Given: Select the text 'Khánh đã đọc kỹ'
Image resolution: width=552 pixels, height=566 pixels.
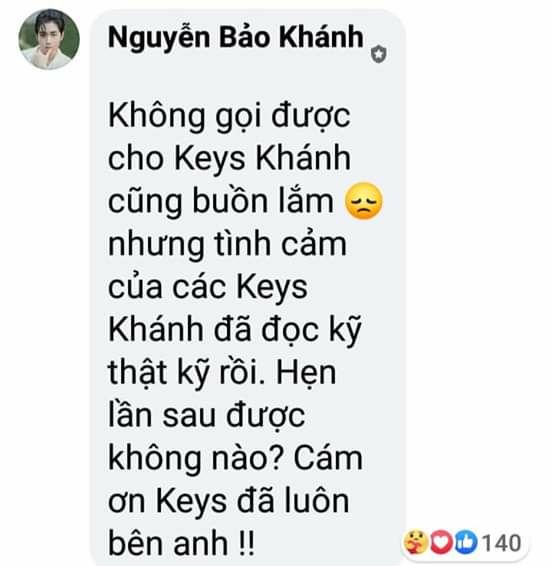Looking at the screenshot, I should click(x=235, y=331).
